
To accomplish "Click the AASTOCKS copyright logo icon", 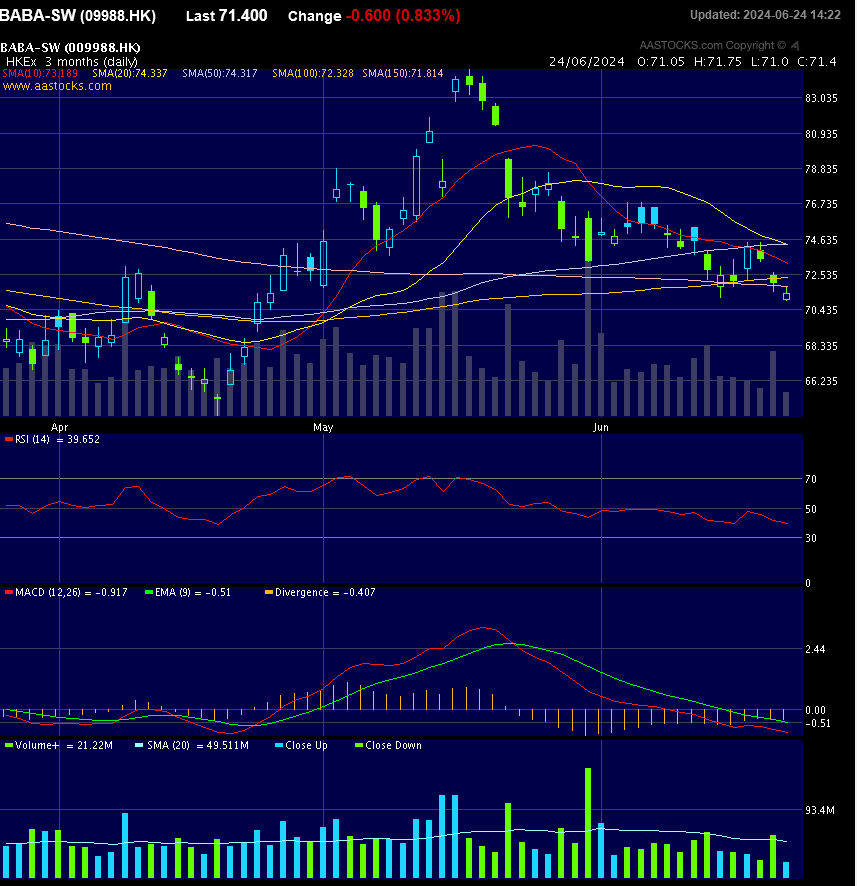I will (796, 45).
